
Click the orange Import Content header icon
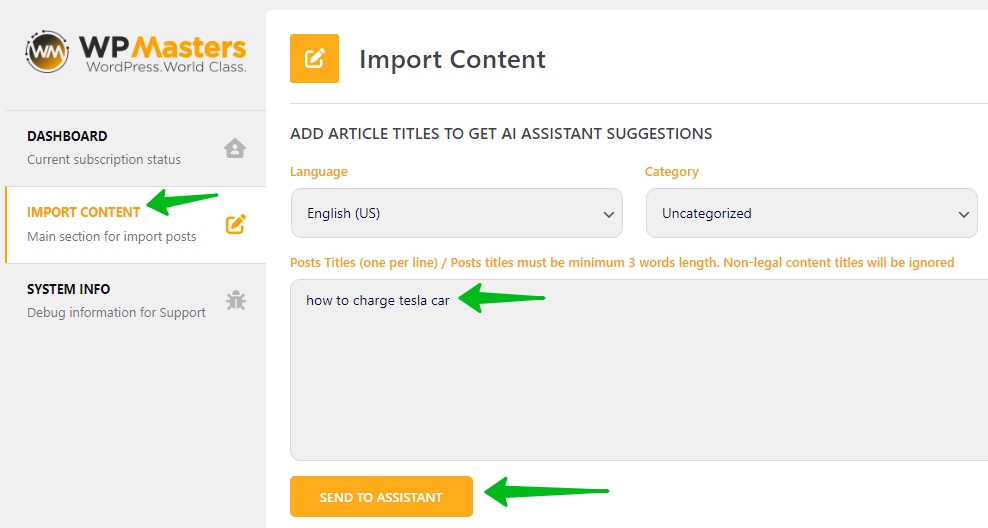point(314,59)
